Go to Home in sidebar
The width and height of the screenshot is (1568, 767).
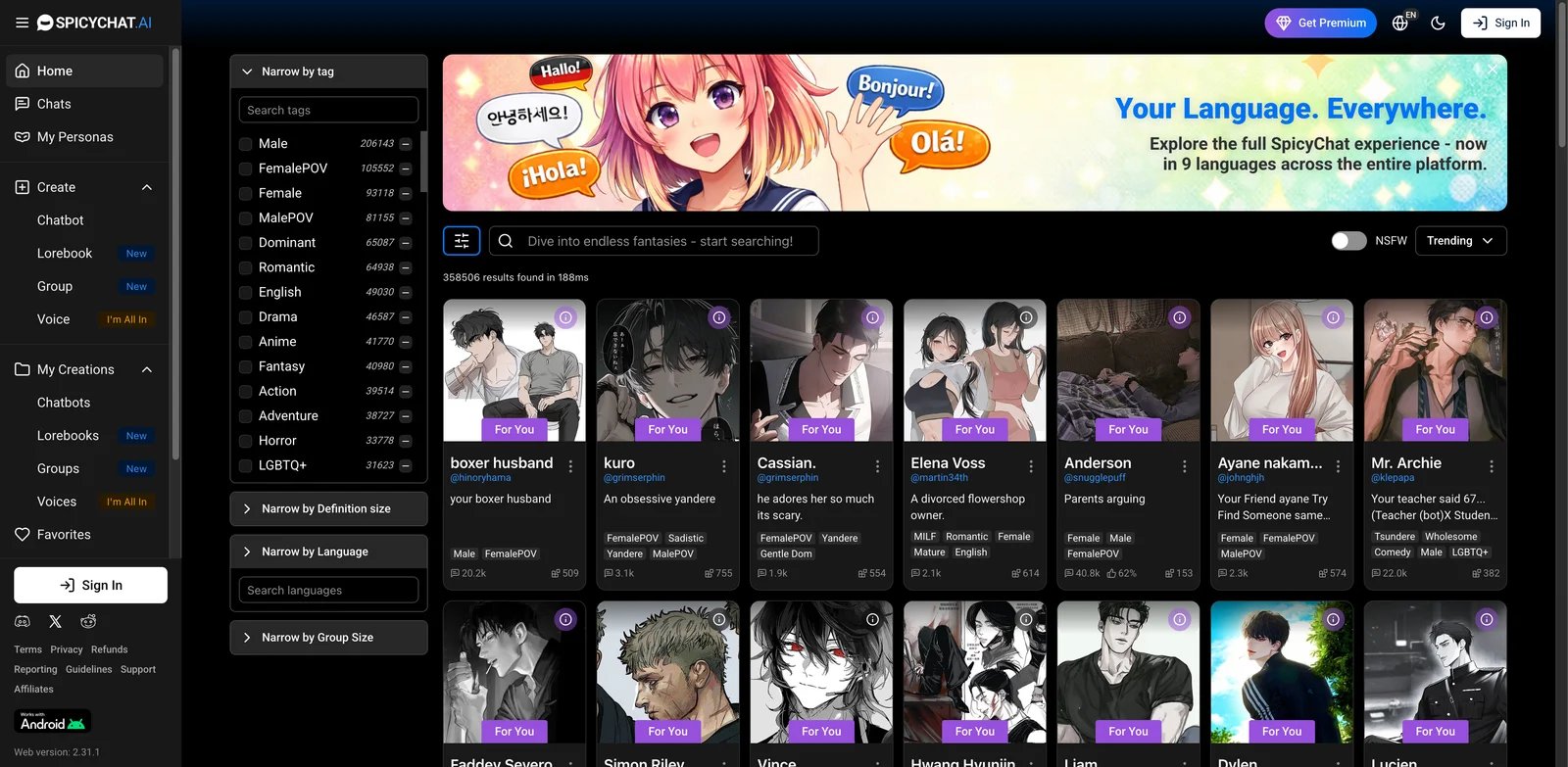[85, 71]
